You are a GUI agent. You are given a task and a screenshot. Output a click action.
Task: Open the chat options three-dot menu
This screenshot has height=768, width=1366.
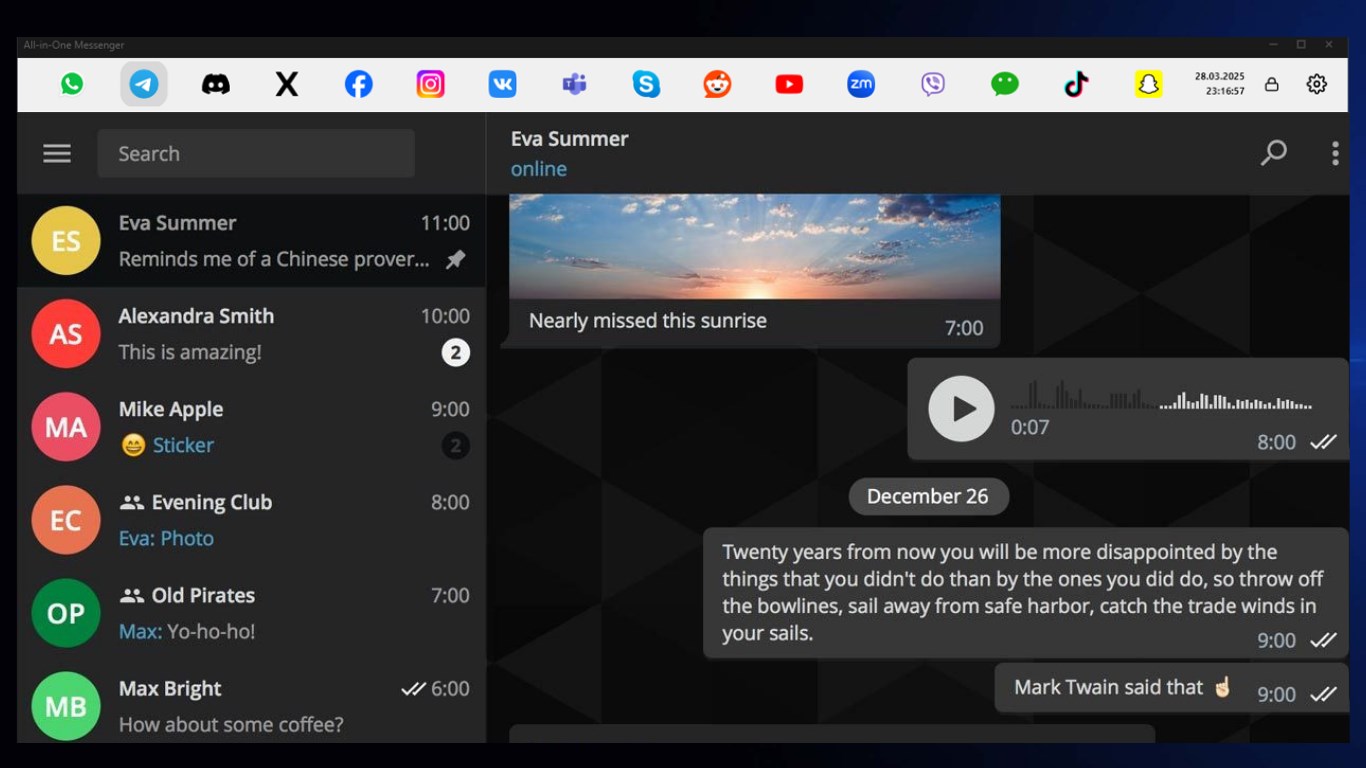pos(1334,152)
